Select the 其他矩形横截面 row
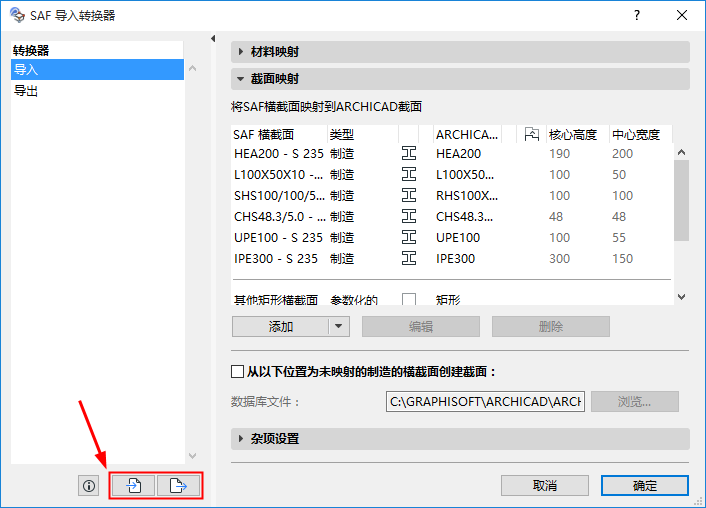 (x=452, y=299)
